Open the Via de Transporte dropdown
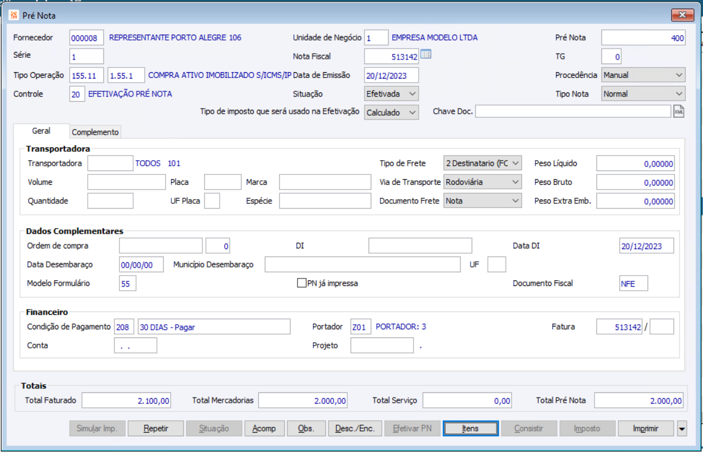The height and width of the screenshot is (453, 703). [x=482, y=182]
